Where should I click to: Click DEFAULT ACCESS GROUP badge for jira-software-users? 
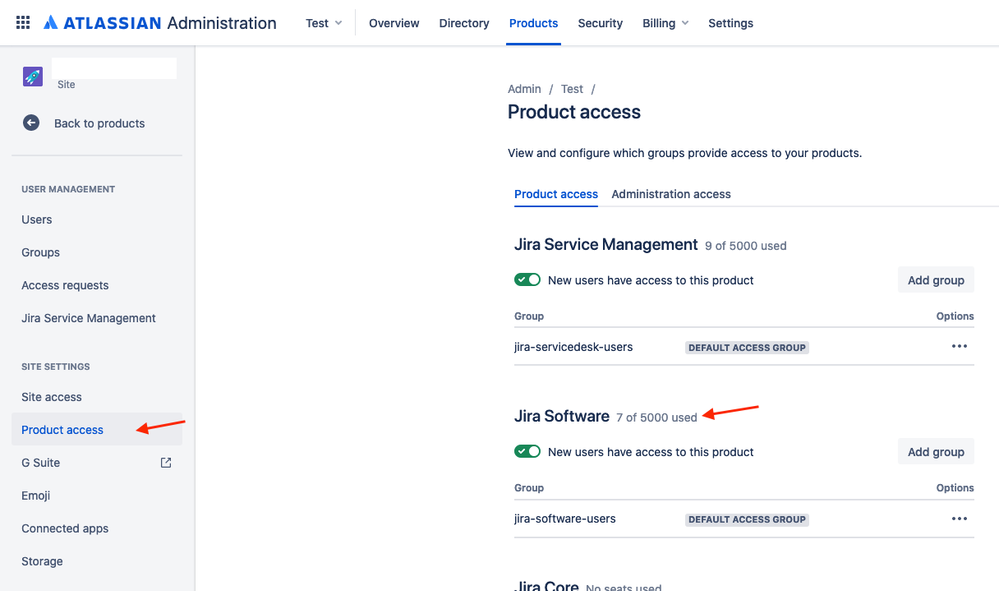747,520
